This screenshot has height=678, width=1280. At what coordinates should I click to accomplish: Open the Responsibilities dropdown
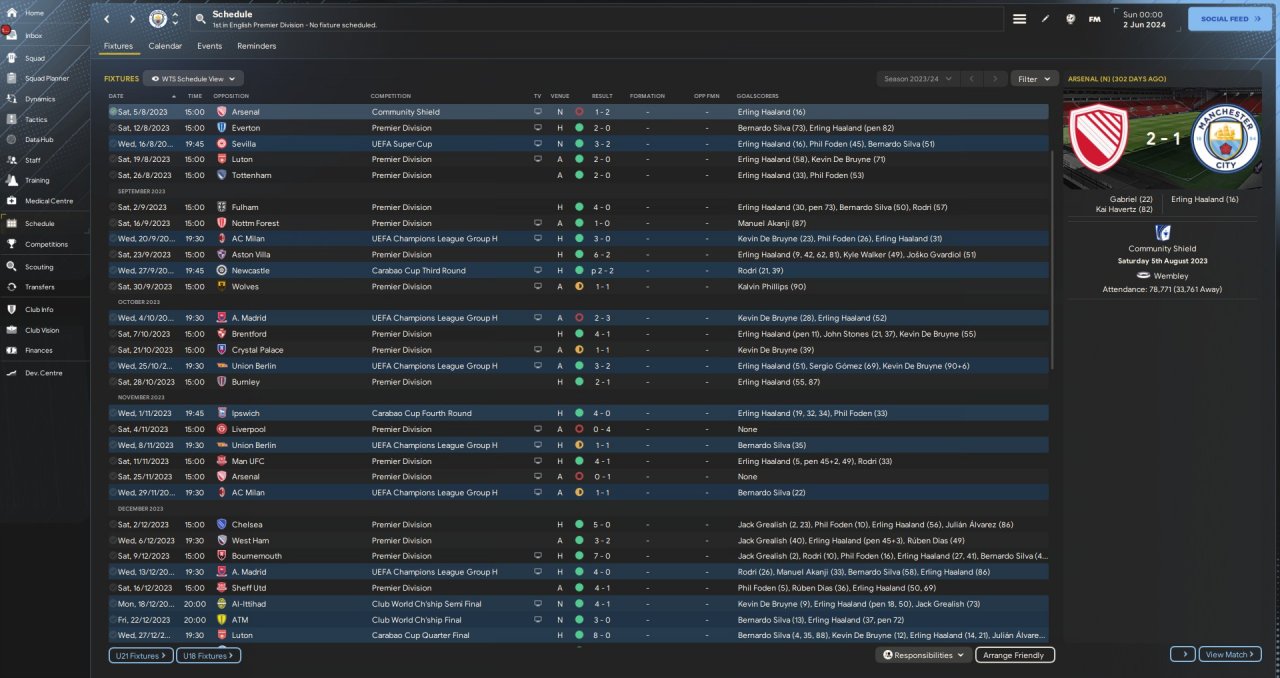click(924, 655)
